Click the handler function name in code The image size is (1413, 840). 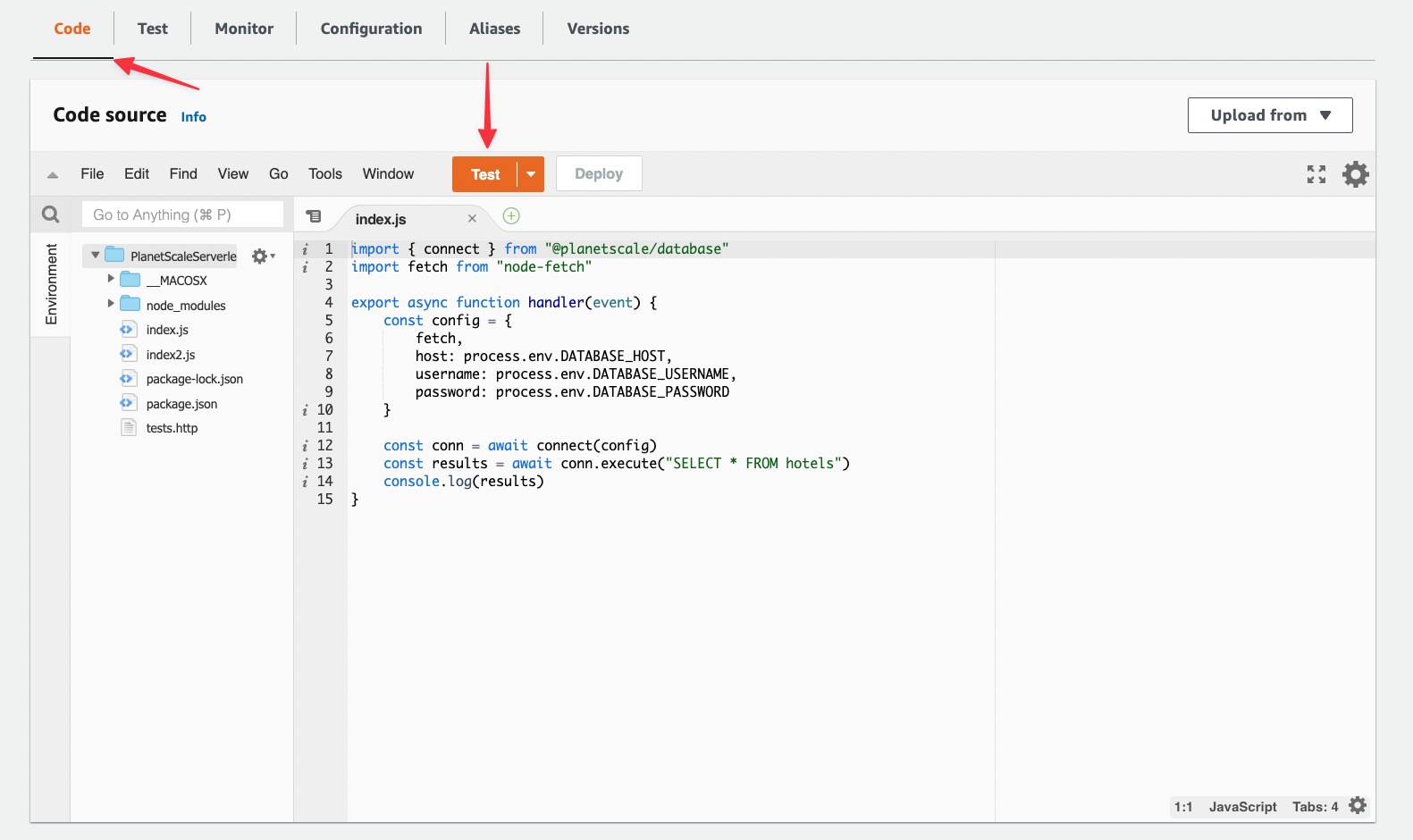point(556,302)
